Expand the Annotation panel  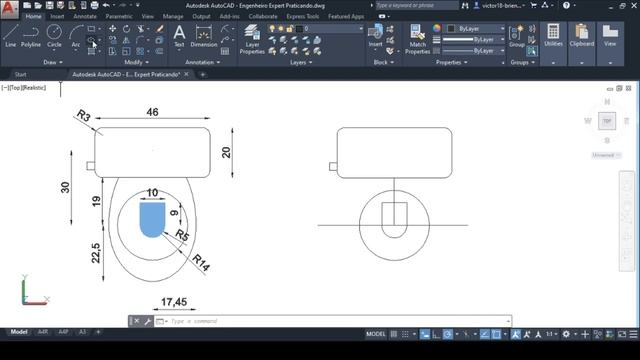click(x=202, y=62)
